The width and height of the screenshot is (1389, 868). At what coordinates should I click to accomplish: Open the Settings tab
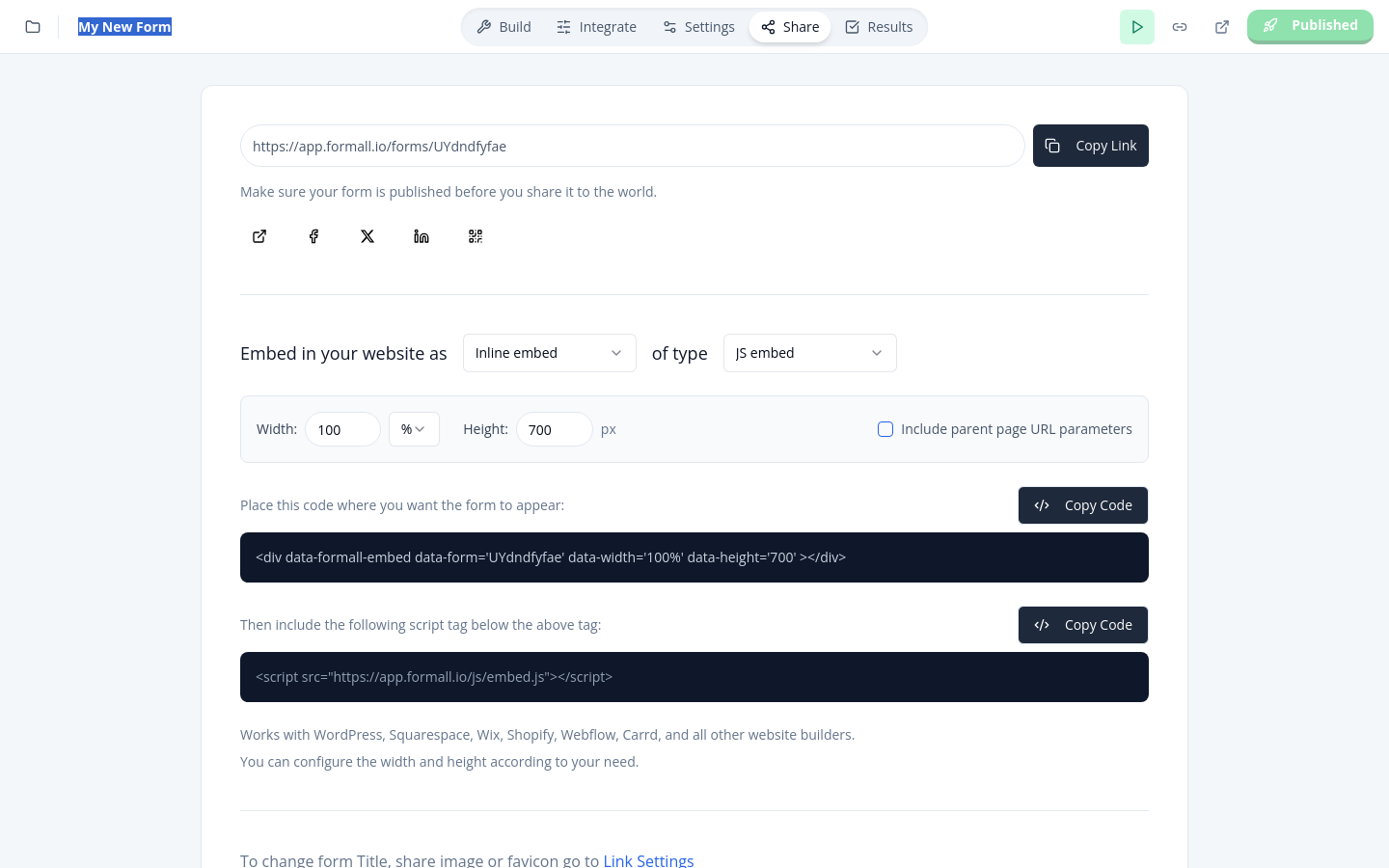pyautogui.click(x=699, y=27)
